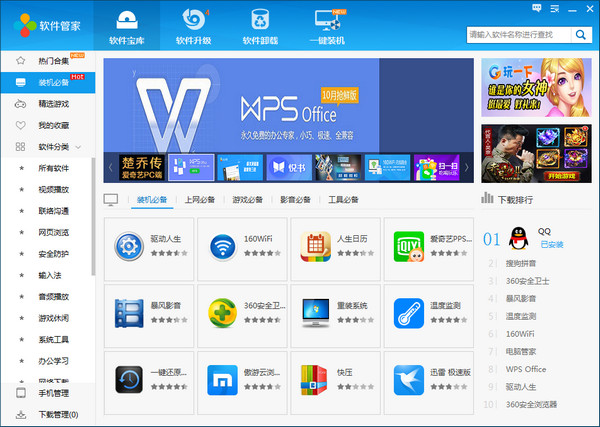Select 热门合集 in the sidebar
Screen dimensions: 600x427
48,61
